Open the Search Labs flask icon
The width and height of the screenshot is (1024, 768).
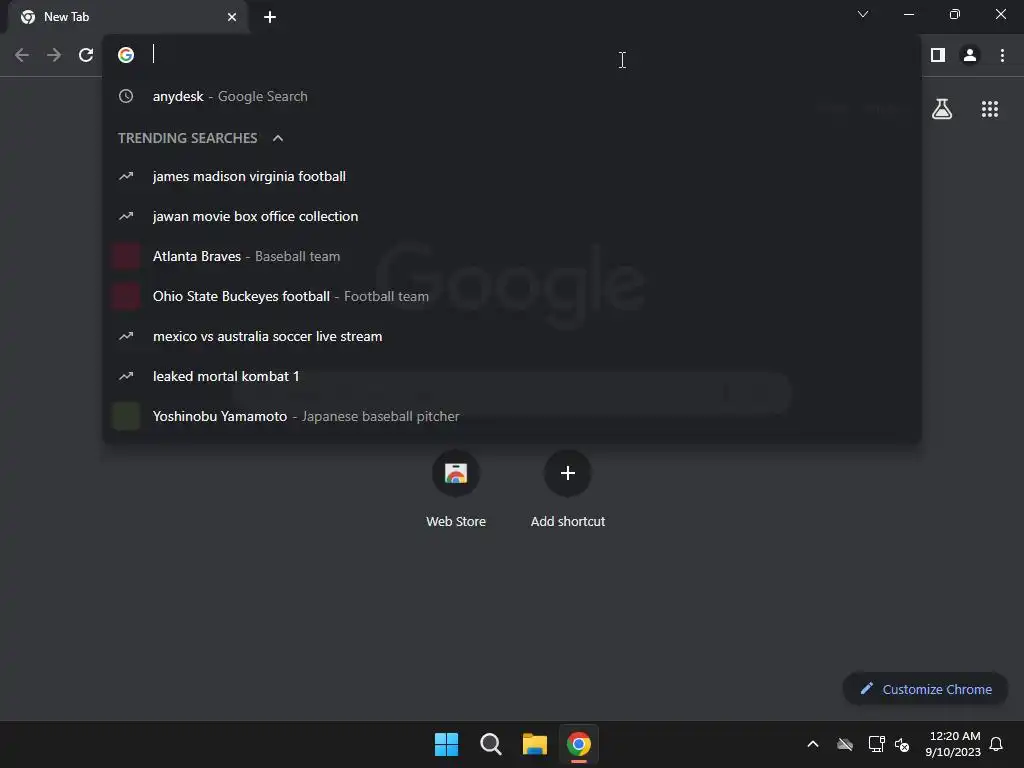[x=942, y=109]
